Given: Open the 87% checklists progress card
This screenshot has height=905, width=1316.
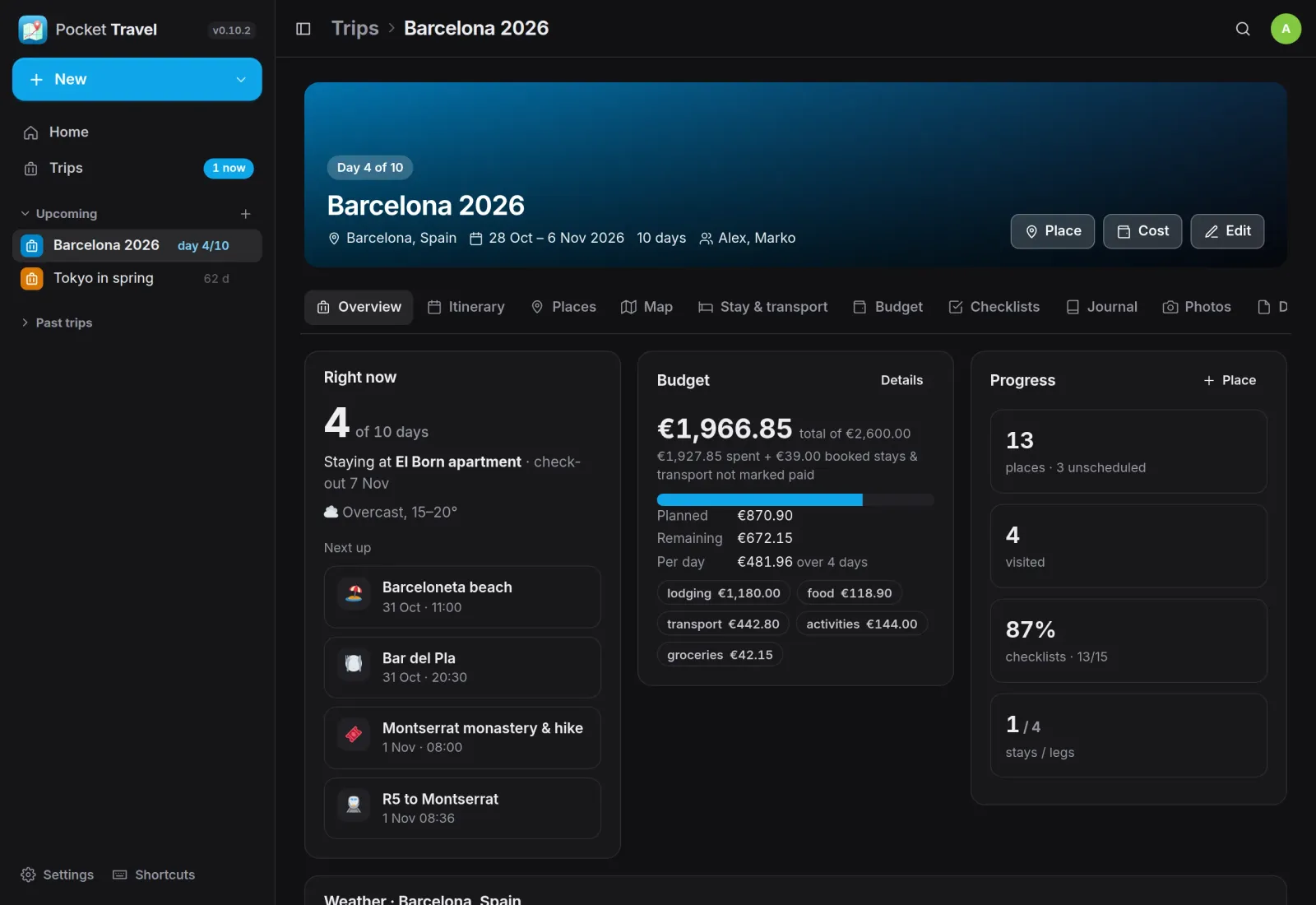Looking at the screenshot, I should click(x=1128, y=641).
